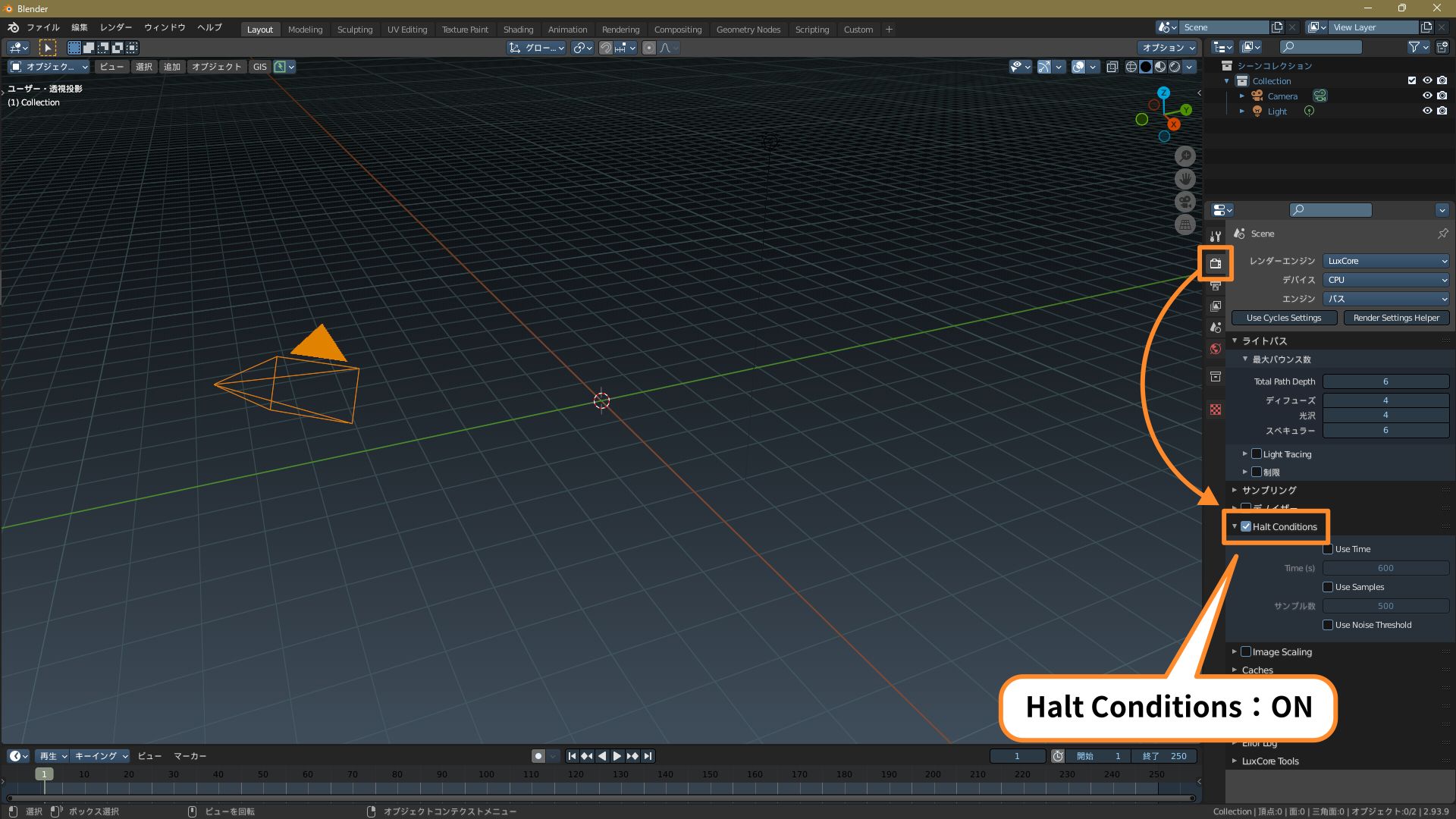The image size is (1456, 819).
Task: Toggle the Halt Conditions checkbox
Action: coord(1246,526)
